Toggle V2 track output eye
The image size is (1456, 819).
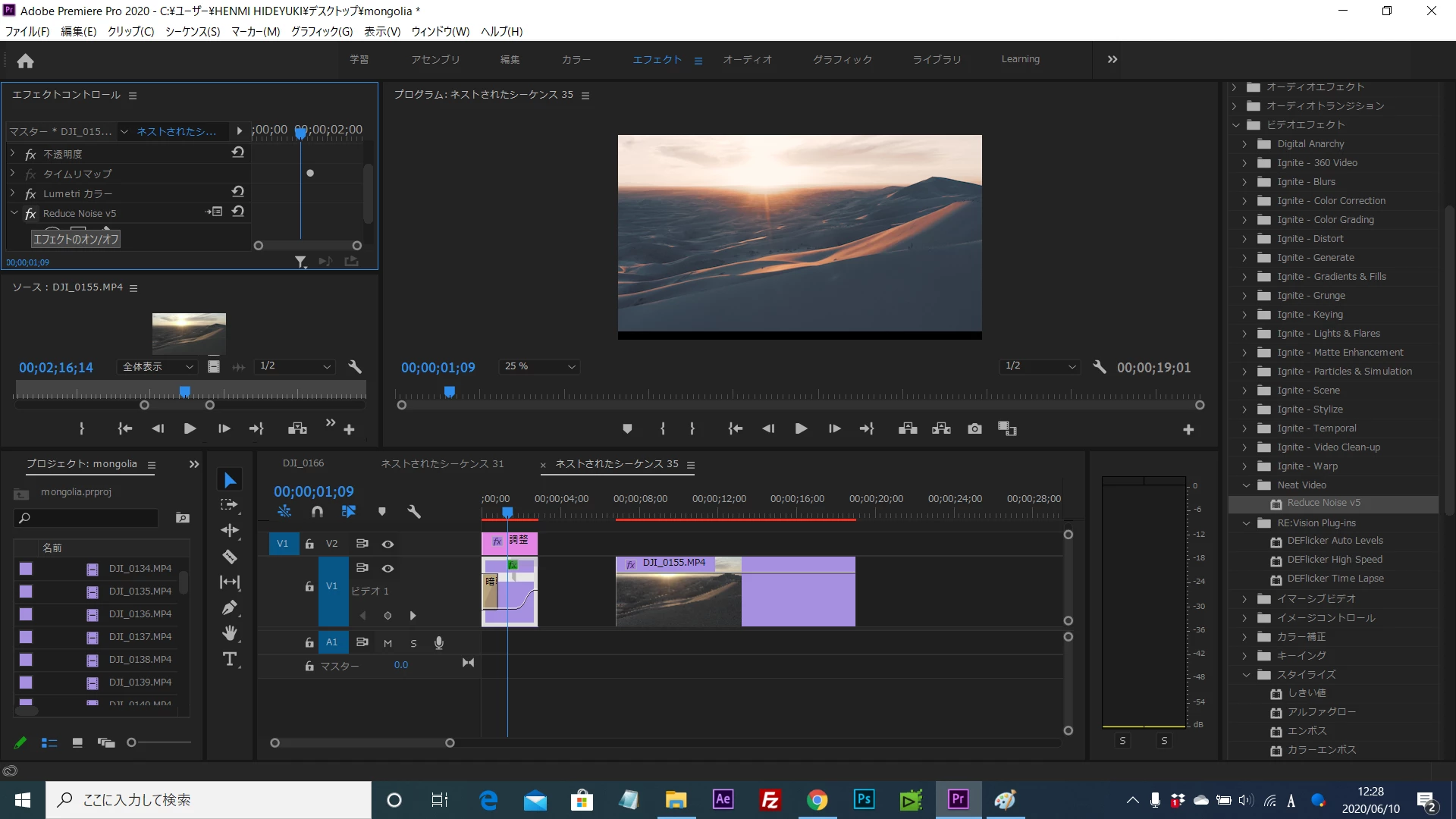(388, 544)
